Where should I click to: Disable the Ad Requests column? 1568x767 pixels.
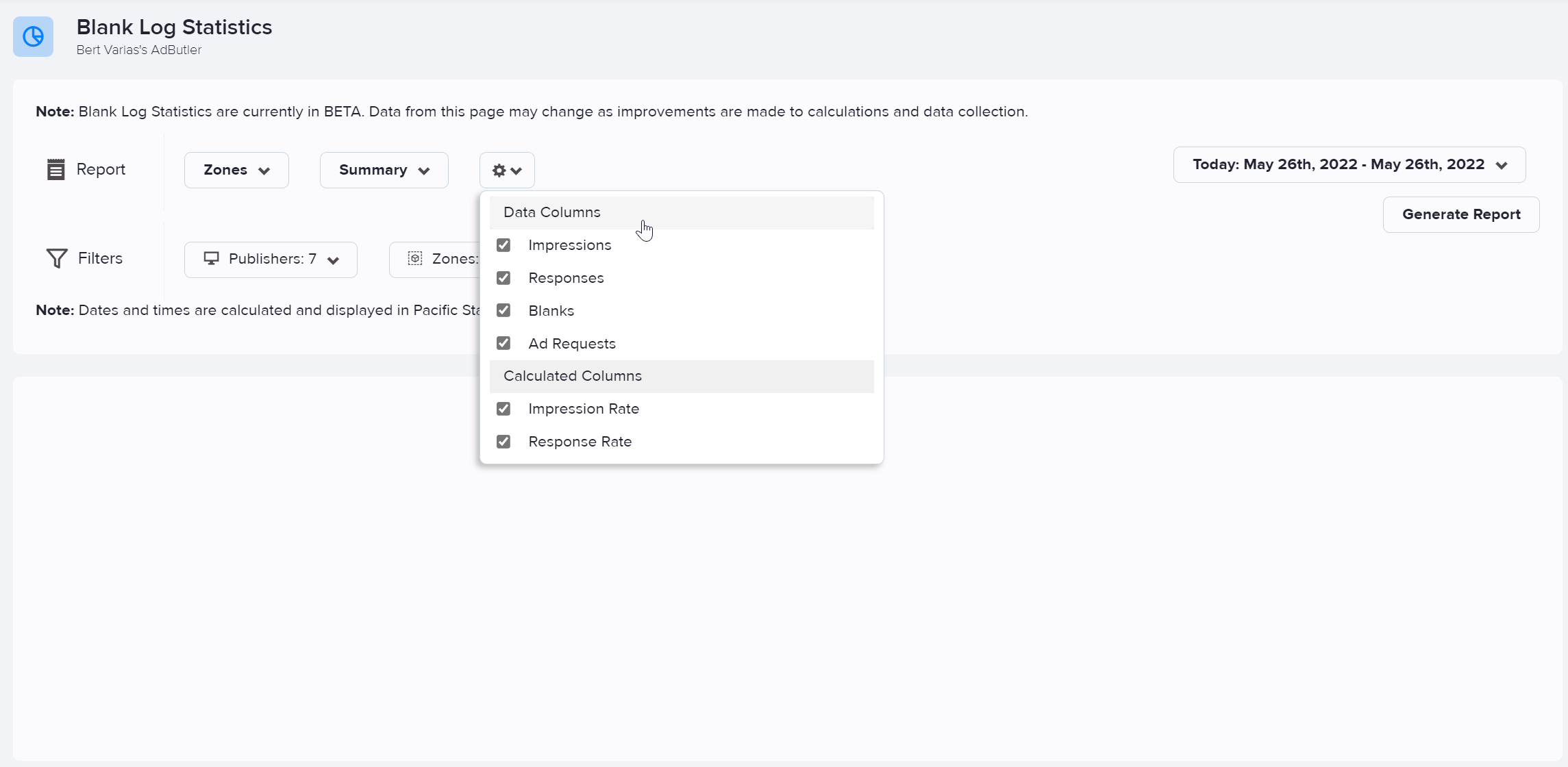pyautogui.click(x=503, y=344)
